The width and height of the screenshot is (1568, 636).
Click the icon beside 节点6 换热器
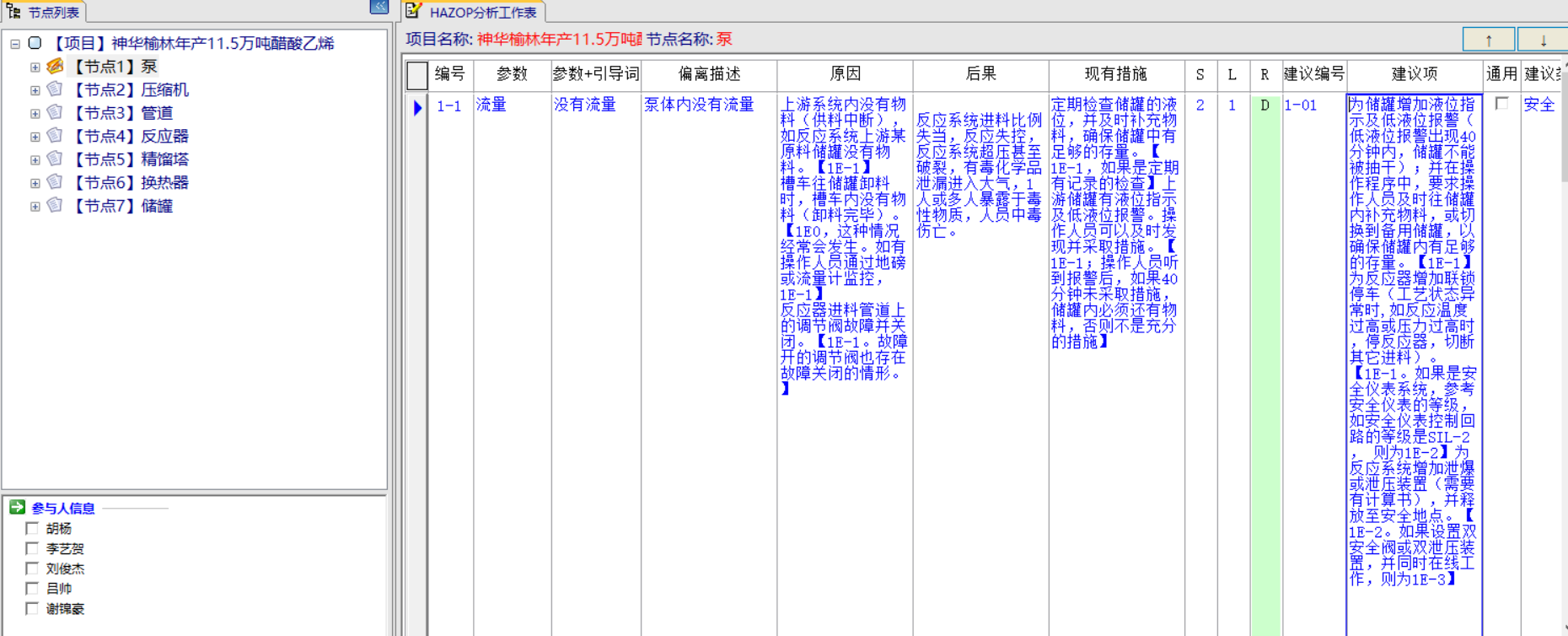(x=56, y=182)
